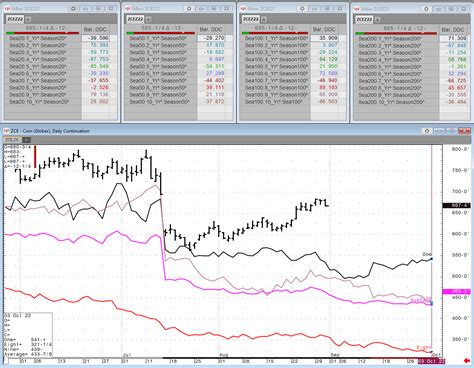Select ZCI222 tab in Sea50 monitor window
This screenshot has height=368, width=474.
136,19
